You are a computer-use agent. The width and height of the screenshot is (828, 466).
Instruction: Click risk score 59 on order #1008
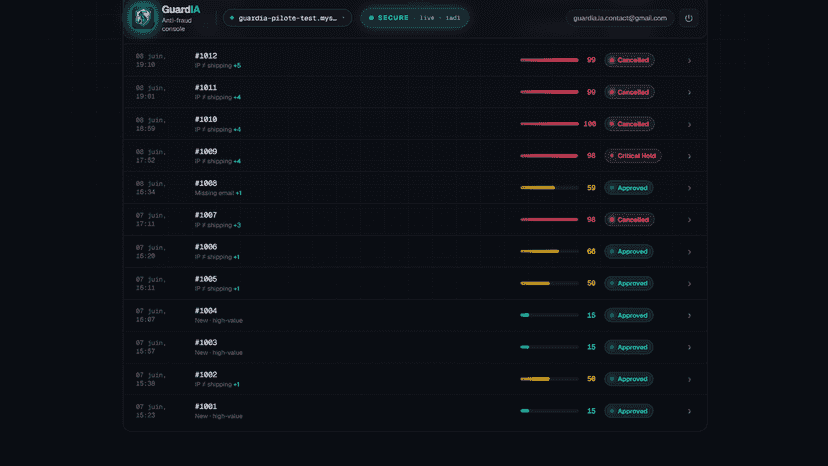pos(591,188)
